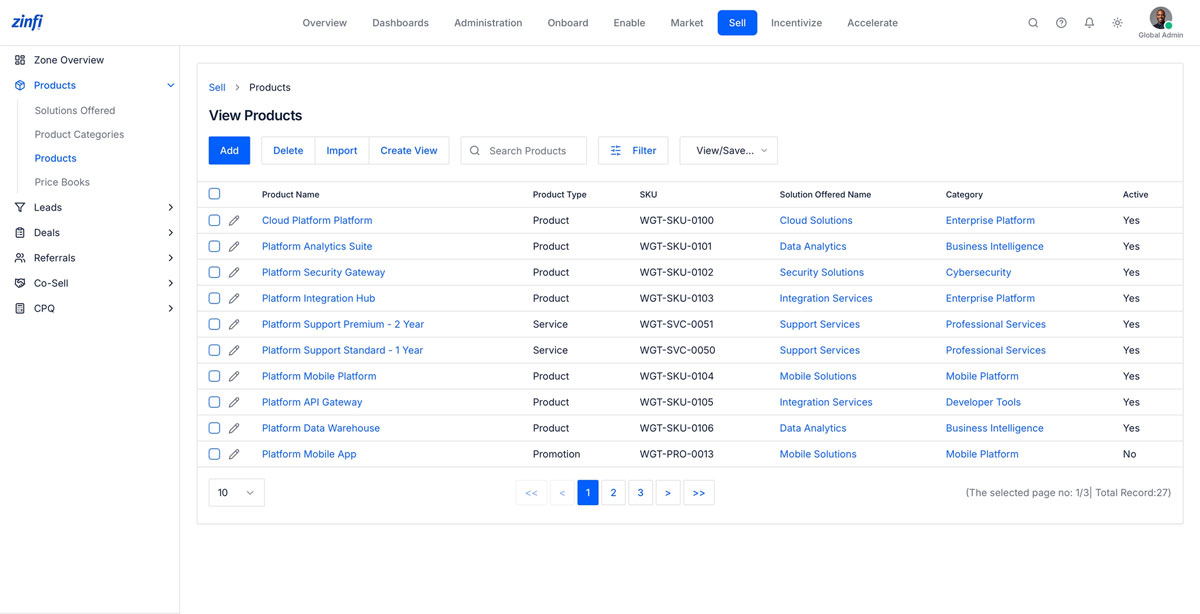Edit Platform Analytics Suite via pencil icon
Viewport: 1200px width, 614px height.
pos(234,246)
